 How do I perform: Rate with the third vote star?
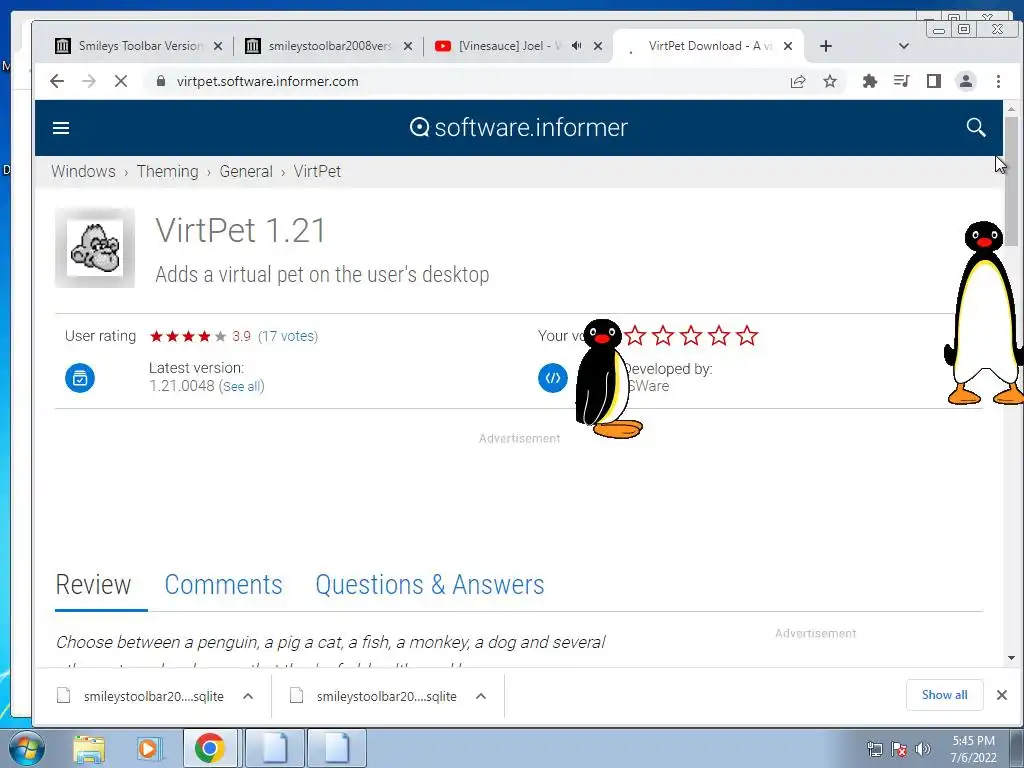point(691,336)
